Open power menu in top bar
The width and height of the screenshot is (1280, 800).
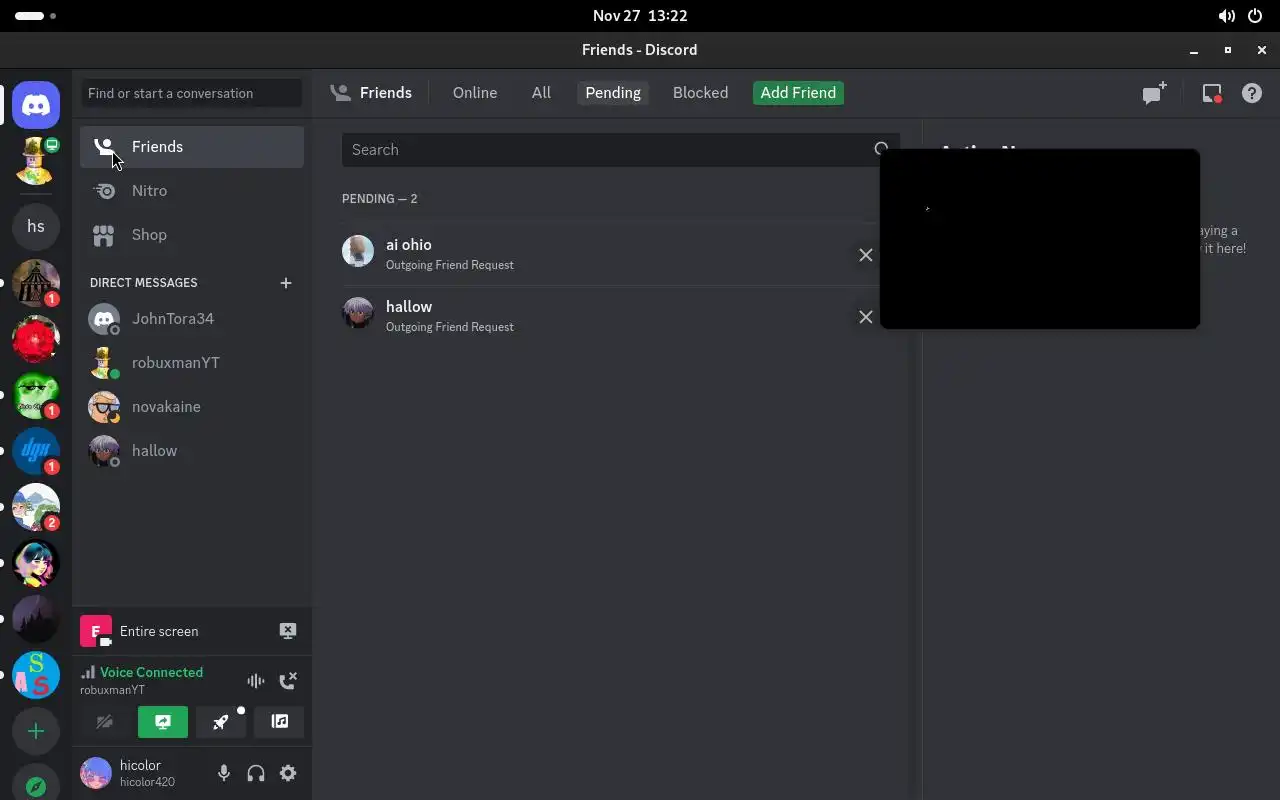click(1256, 16)
